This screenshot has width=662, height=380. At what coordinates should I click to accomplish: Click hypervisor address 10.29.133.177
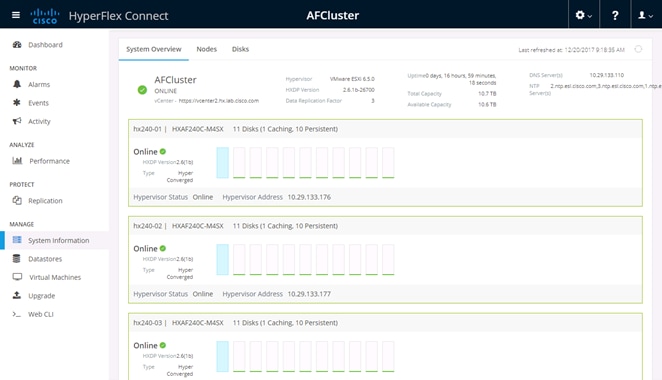(x=309, y=294)
